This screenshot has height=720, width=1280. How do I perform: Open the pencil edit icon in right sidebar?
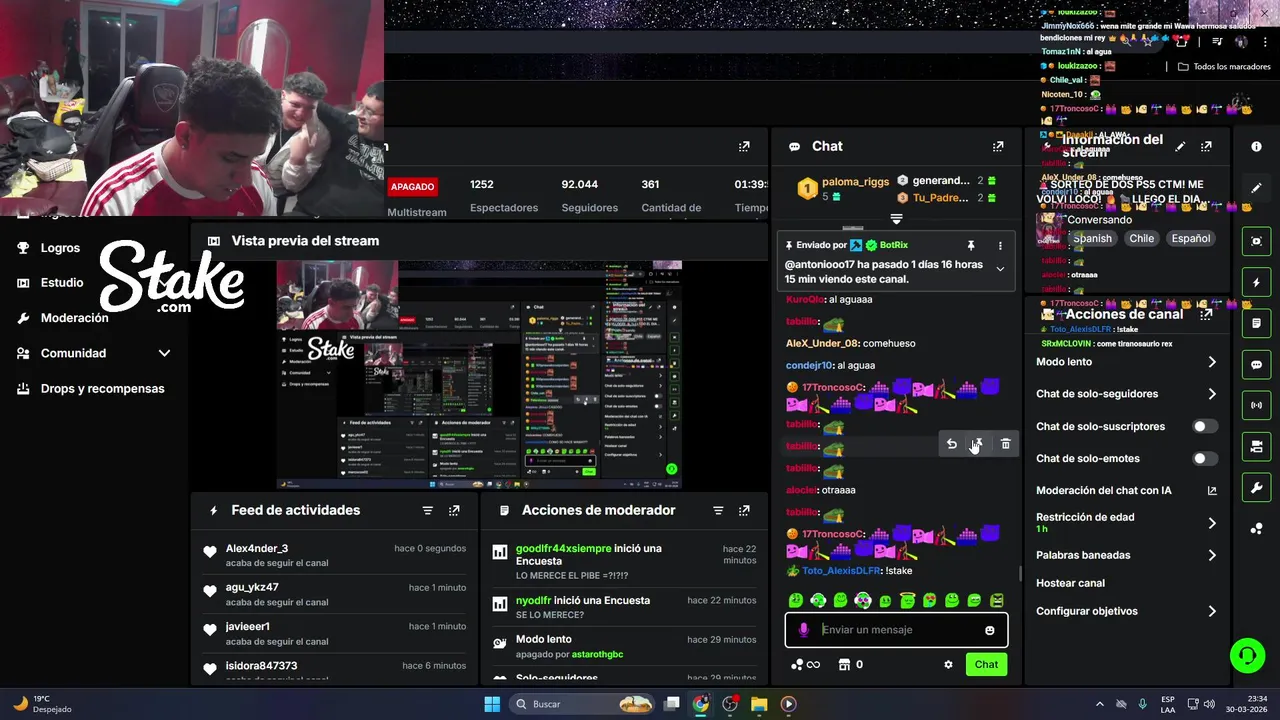(1257, 188)
